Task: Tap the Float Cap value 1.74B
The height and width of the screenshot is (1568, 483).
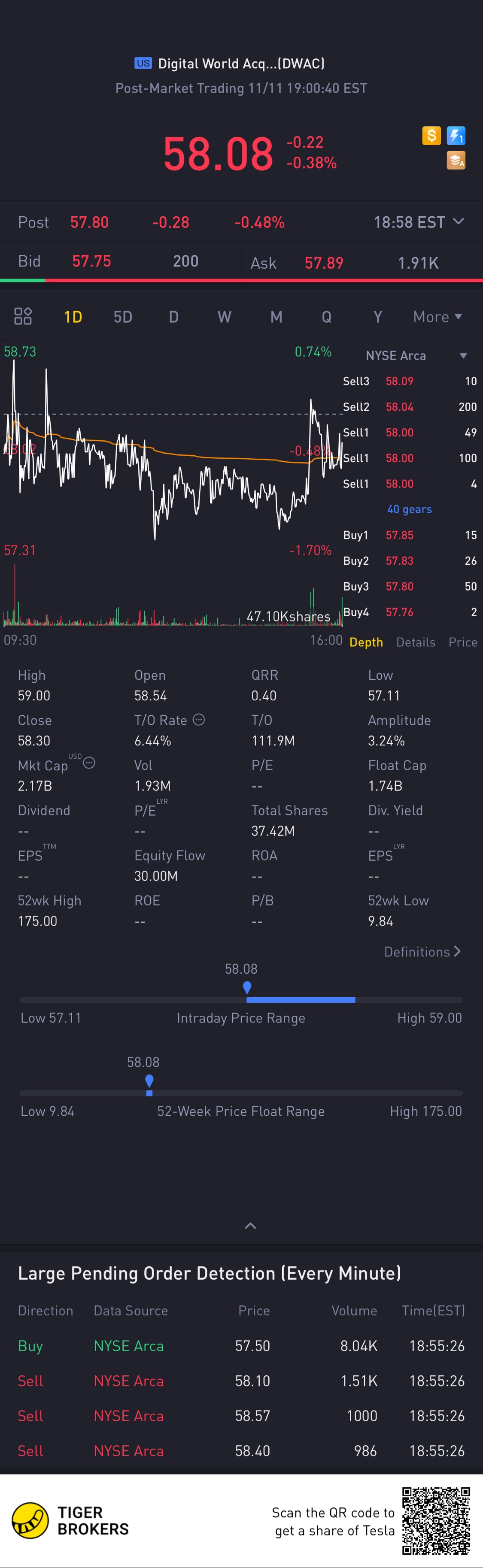Action: tap(385, 786)
